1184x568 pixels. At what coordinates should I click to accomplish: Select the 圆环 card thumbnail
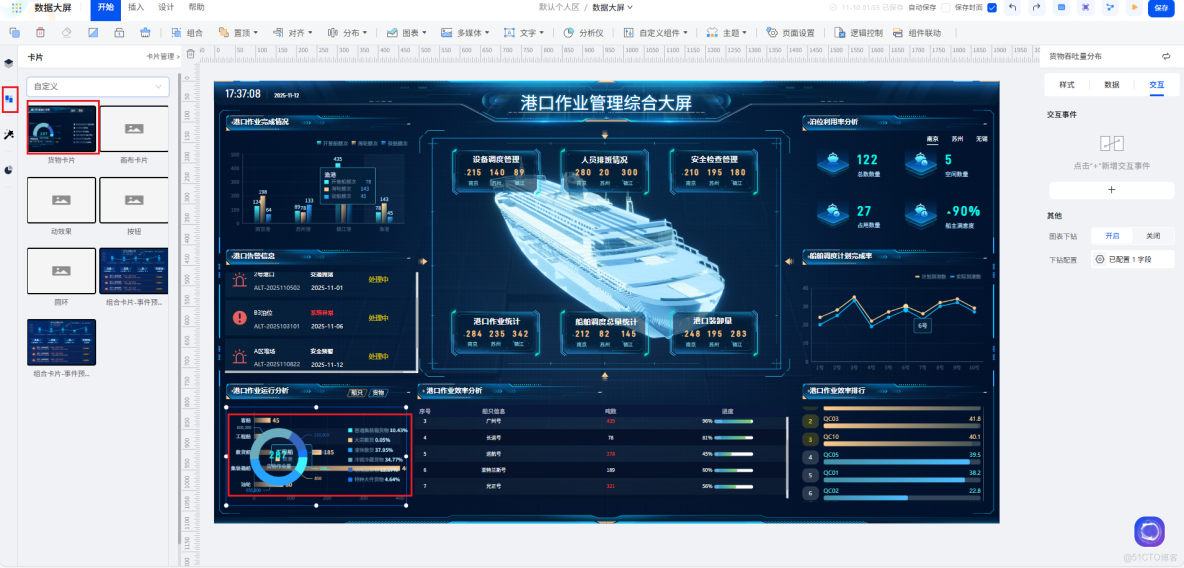pyautogui.click(x=61, y=270)
